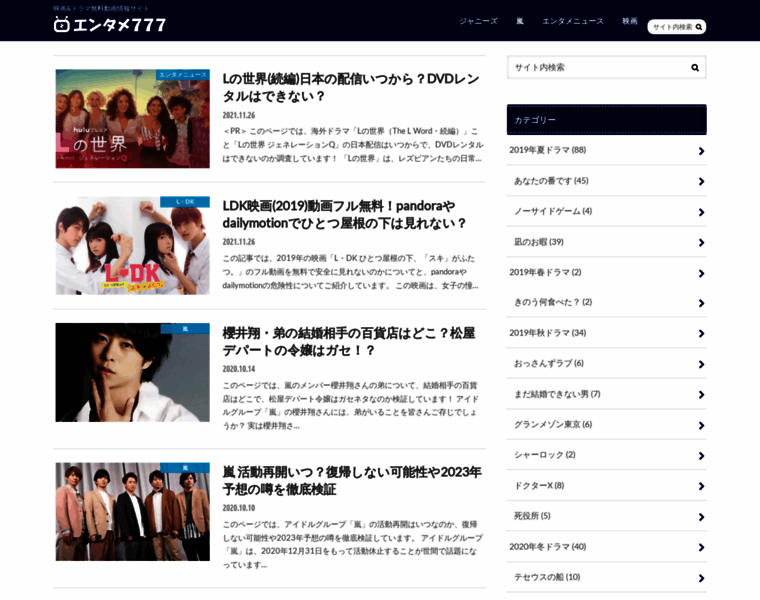Open category 2019年秋ドラマ (34)
The image size is (760, 600).
(547, 333)
